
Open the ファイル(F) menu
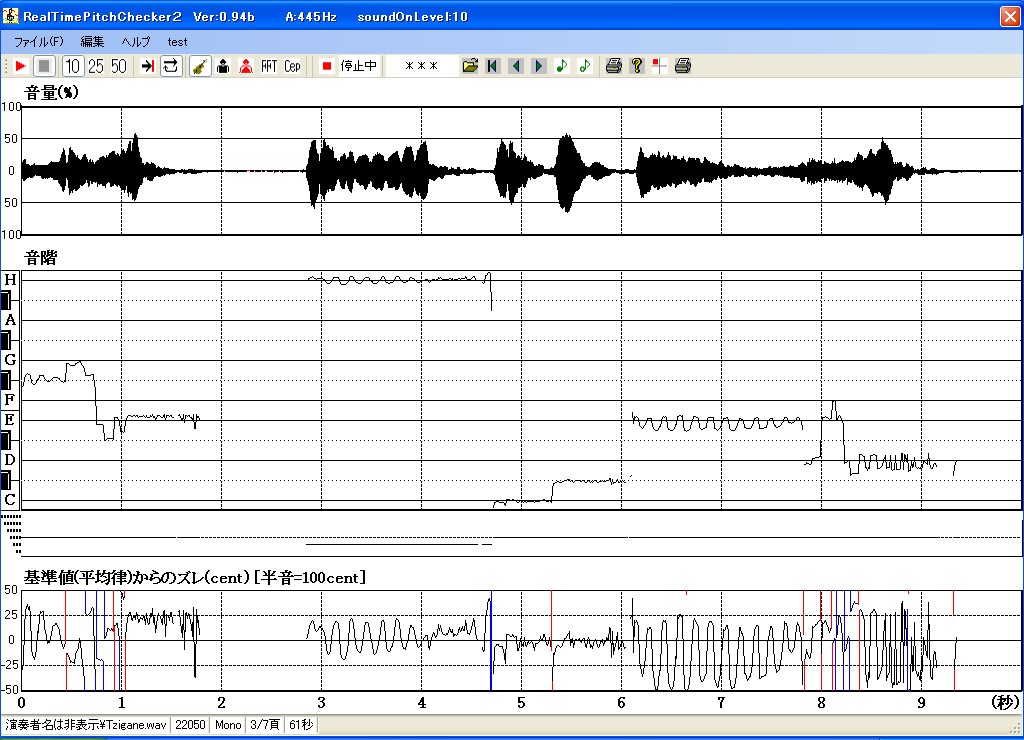[39, 42]
